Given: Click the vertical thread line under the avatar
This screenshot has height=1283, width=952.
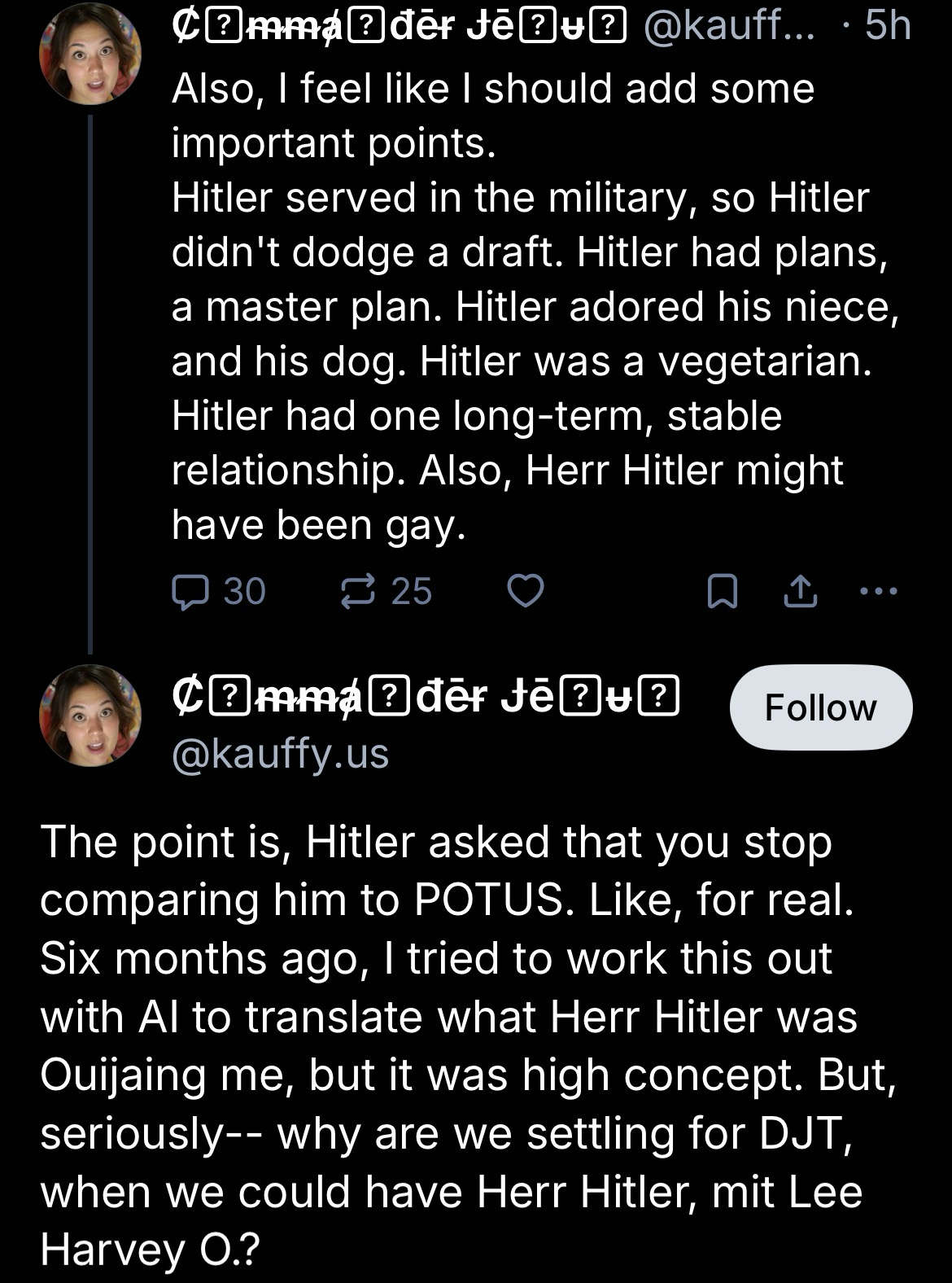Looking at the screenshot, I should point(90,383).
